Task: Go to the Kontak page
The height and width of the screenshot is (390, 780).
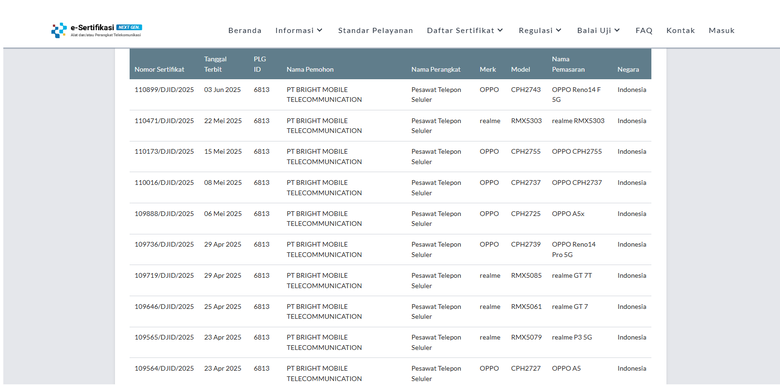Action: click(681, 30)
